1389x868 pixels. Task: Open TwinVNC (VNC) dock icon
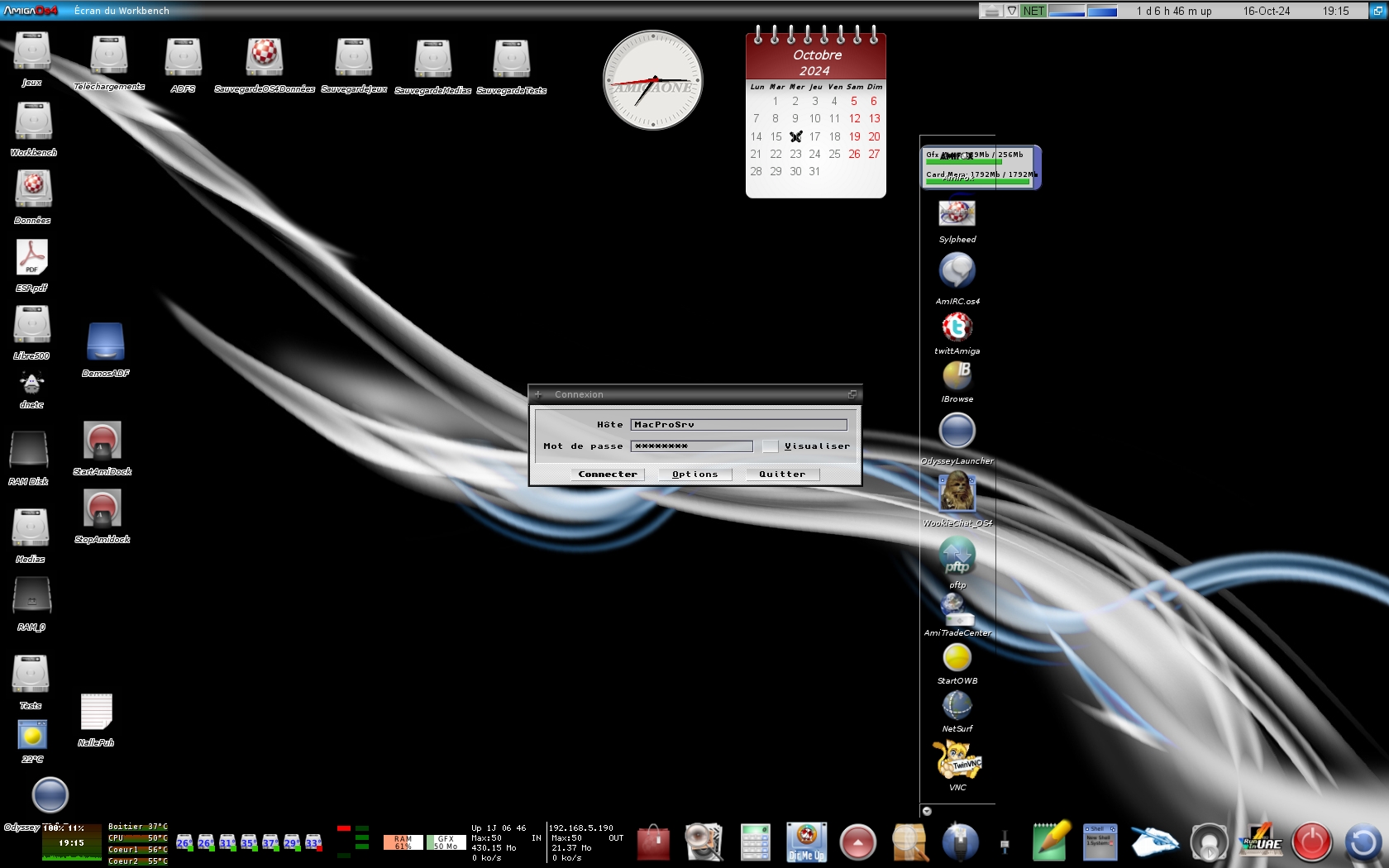pos(957,759)
